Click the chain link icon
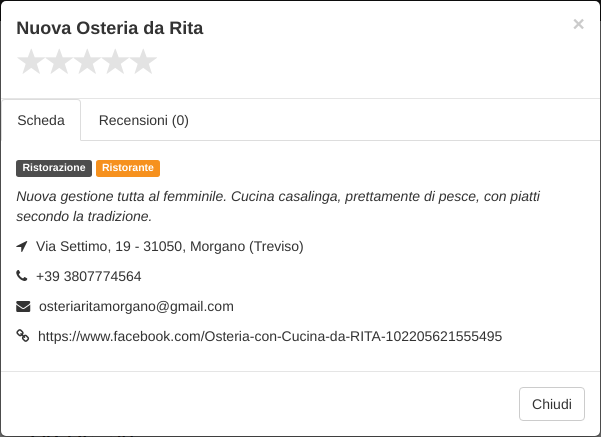This screenshot has height=437, width=601. tap(23, 336)
